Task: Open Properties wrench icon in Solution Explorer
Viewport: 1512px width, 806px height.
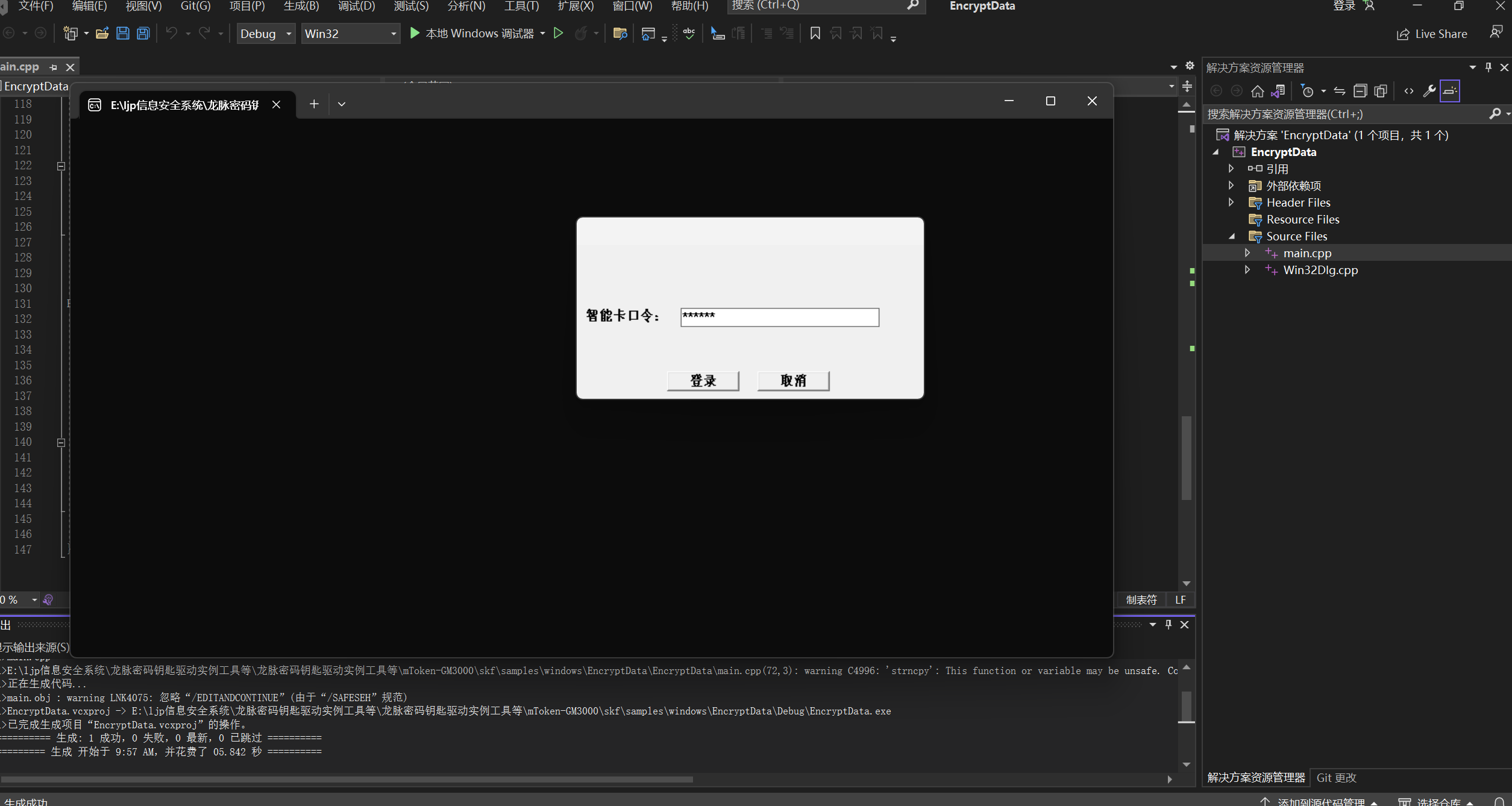Action: tap(1429, 92)
